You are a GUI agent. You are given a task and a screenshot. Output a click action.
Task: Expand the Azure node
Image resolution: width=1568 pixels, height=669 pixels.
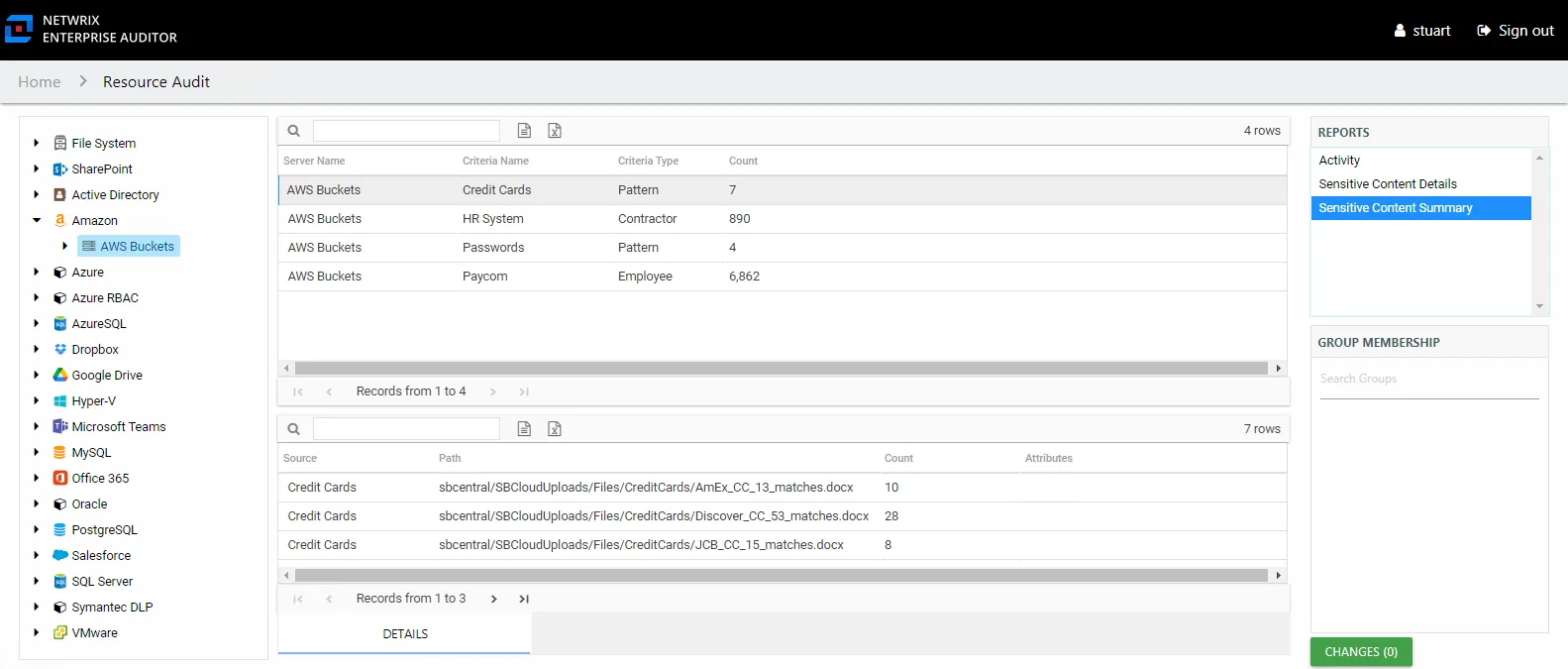[37, 272]
